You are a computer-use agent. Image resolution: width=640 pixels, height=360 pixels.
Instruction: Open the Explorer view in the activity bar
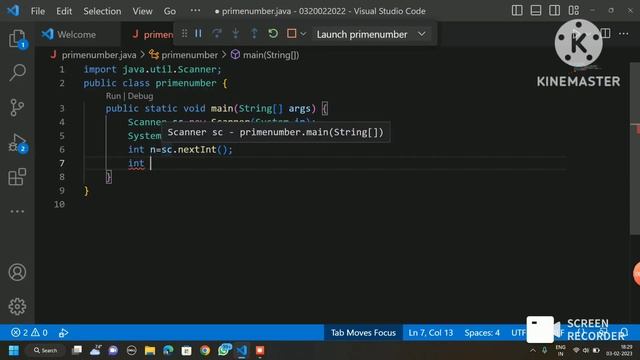pyautogui.click(x=17, y=39)
